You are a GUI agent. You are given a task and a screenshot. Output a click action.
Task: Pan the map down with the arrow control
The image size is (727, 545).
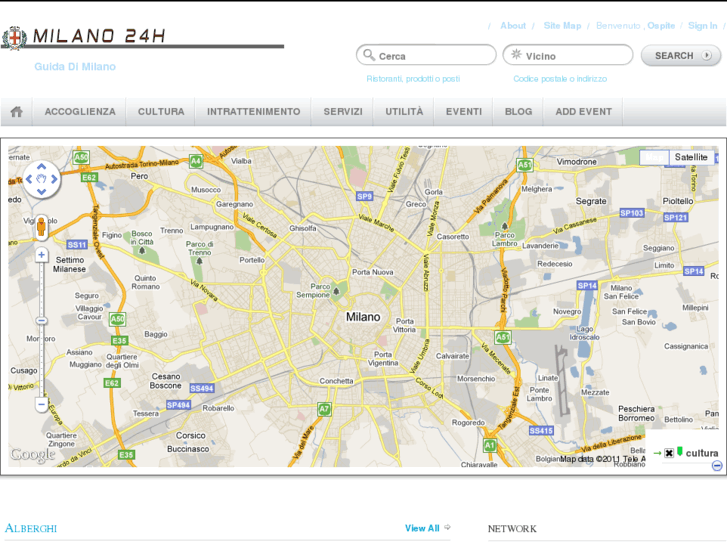[x=42, y=192]
